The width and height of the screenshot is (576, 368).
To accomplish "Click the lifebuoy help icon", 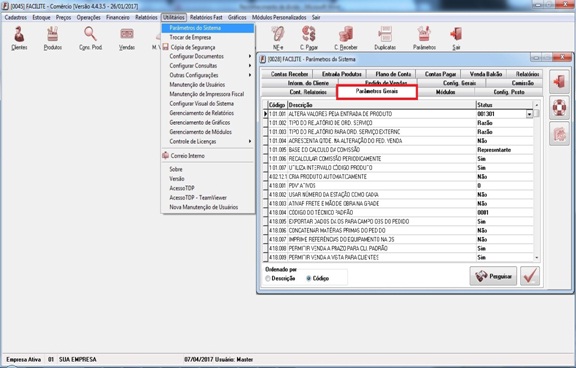I will 559,108.
